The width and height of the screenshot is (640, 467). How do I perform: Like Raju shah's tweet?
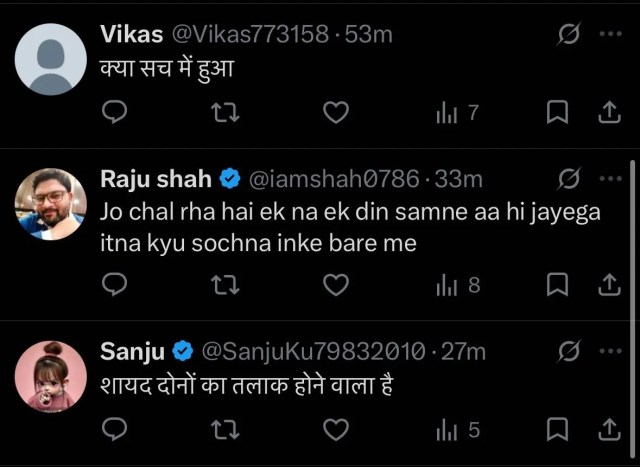click(x=336, y=285)
